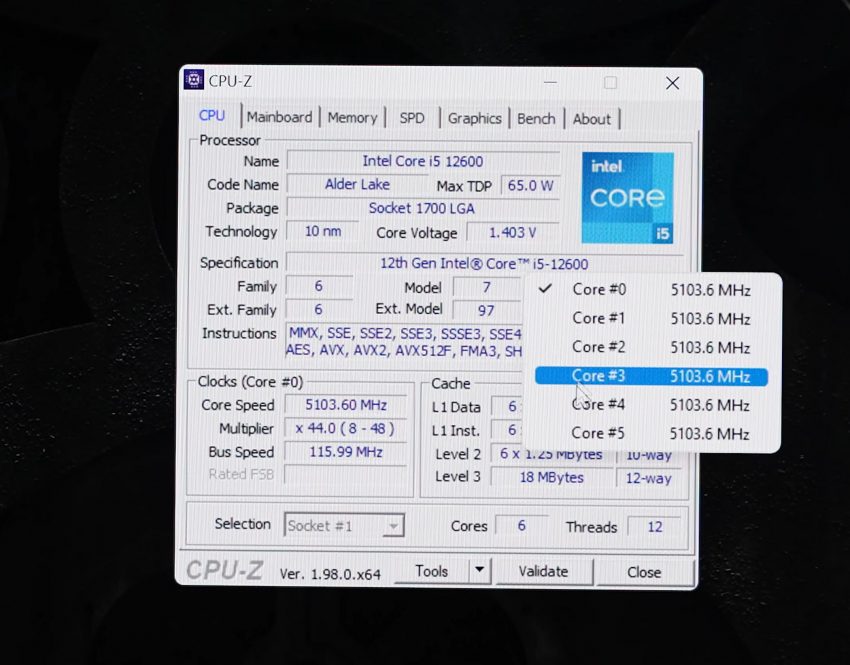The height and width of the screenshot is (665, 850).
Task: Click the Threads value 12
Action: (655, 527)
